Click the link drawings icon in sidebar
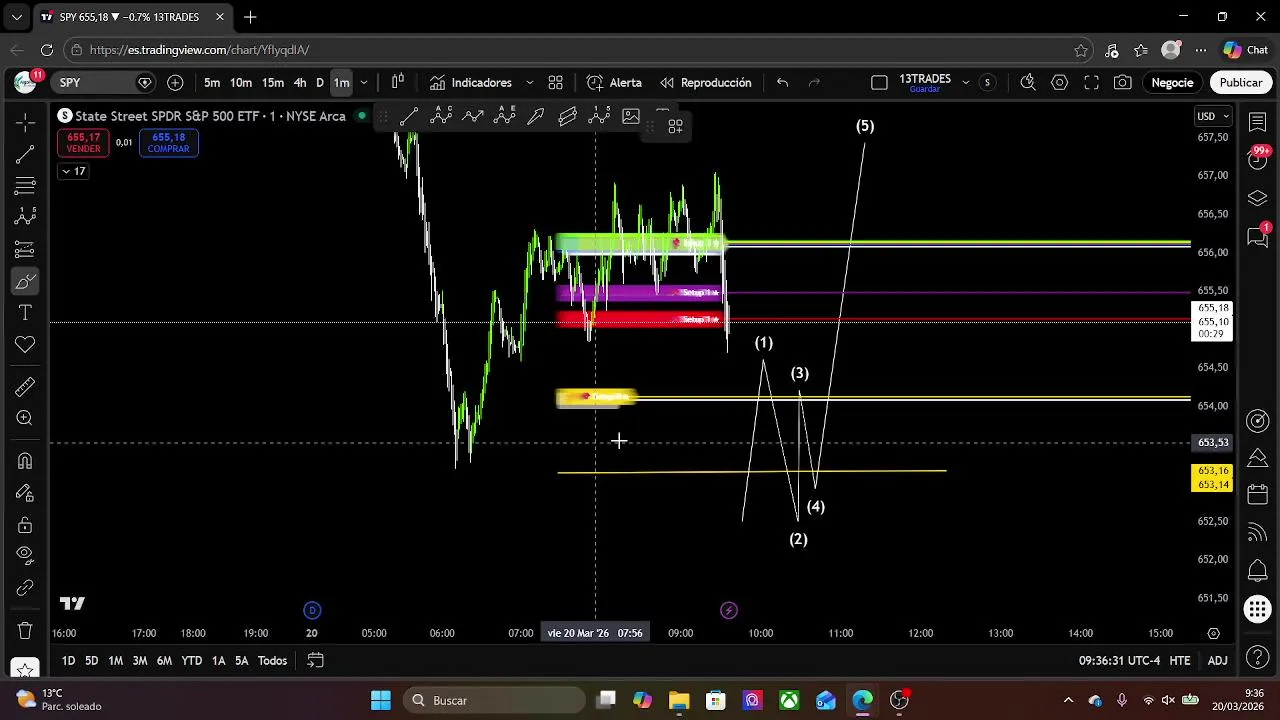 (25, 588)
